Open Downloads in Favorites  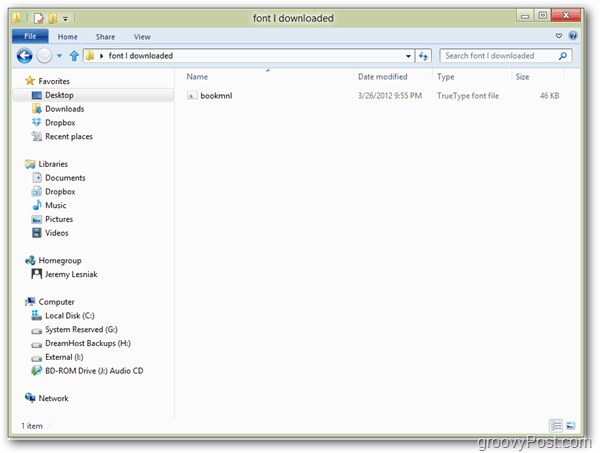64,109
